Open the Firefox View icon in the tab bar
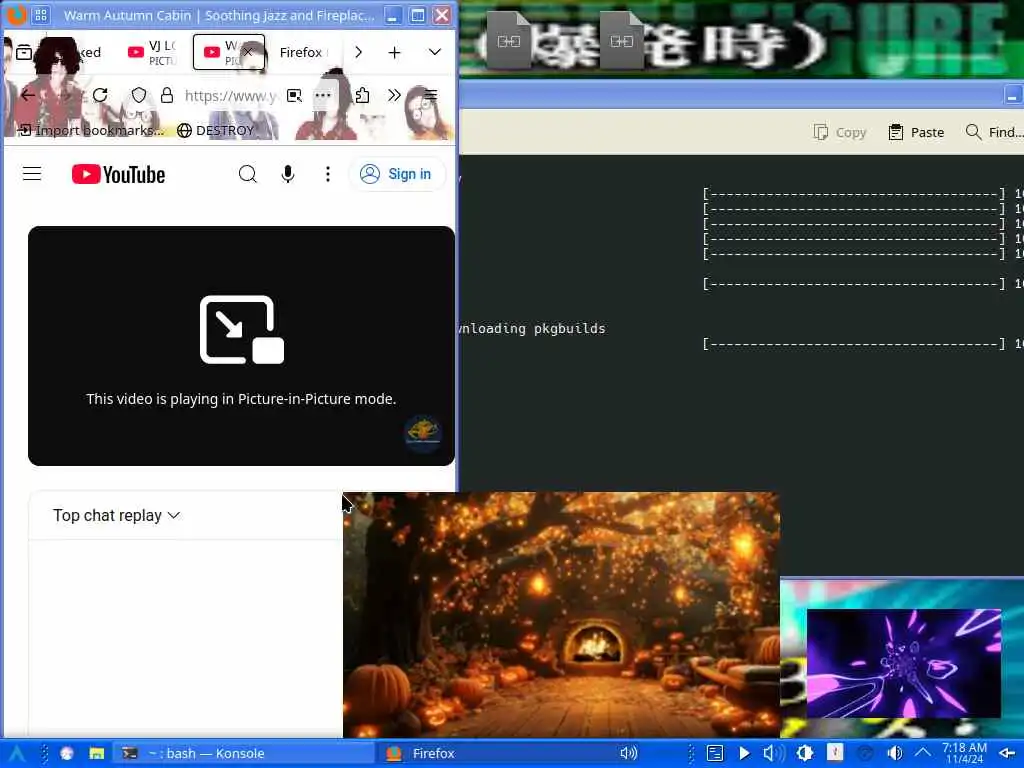 click(24, 52)
